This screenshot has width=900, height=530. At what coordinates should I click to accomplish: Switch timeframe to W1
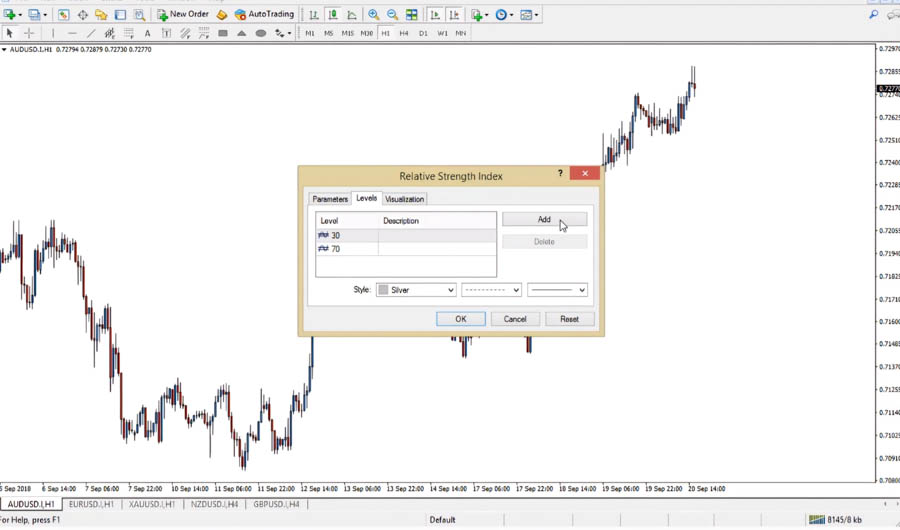click(x=443, y=33)
